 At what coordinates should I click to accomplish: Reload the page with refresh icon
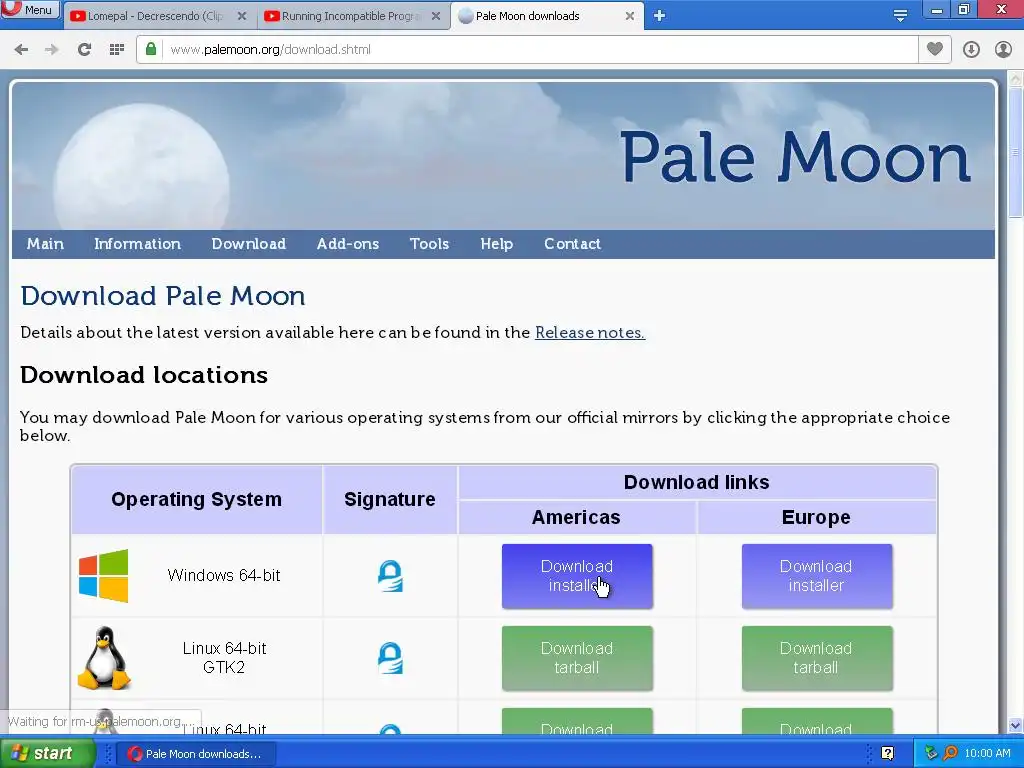click(84, 50)
